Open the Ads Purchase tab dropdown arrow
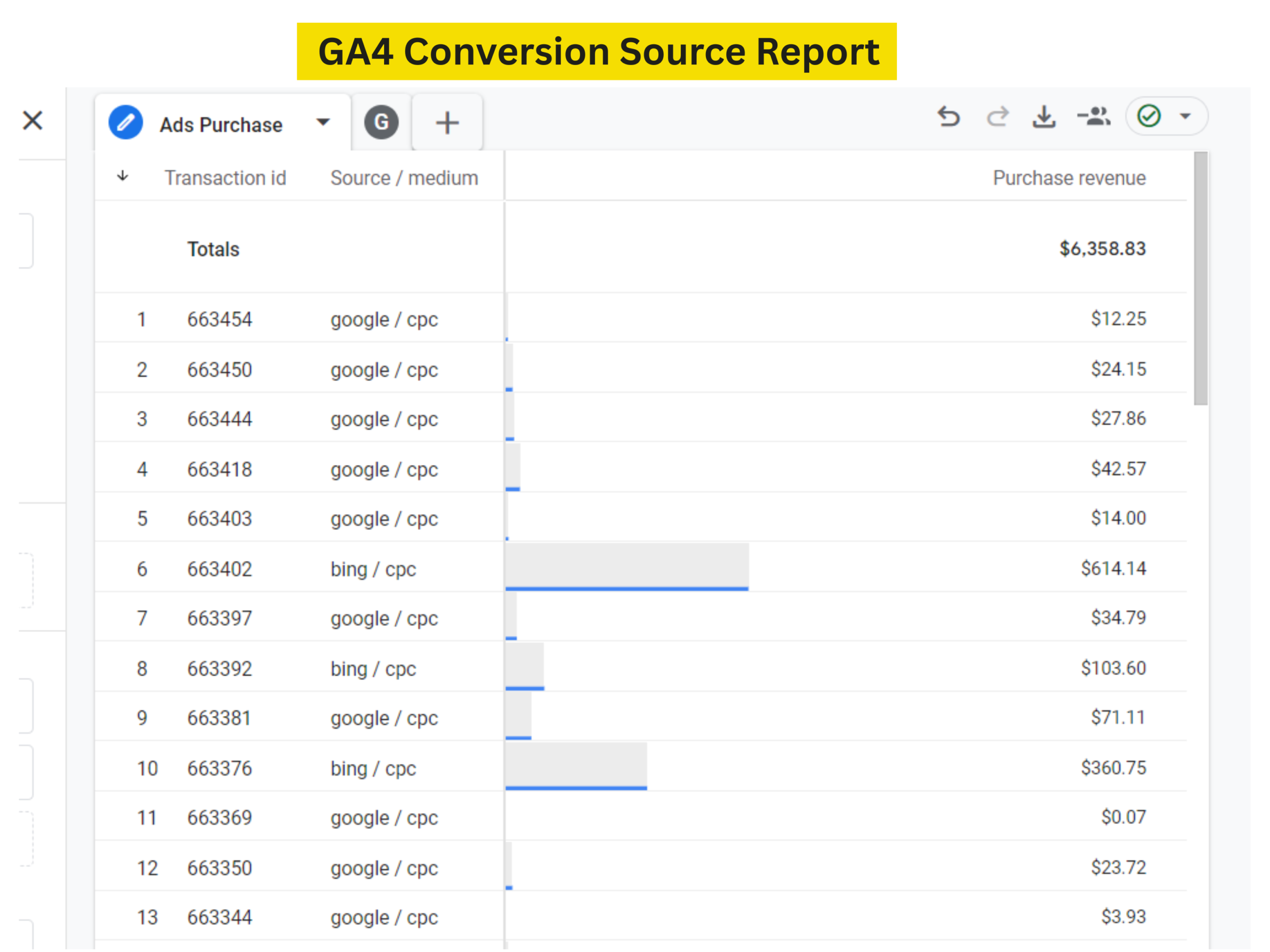Screen dimensions: 1270x952 (x=323, y=122)
